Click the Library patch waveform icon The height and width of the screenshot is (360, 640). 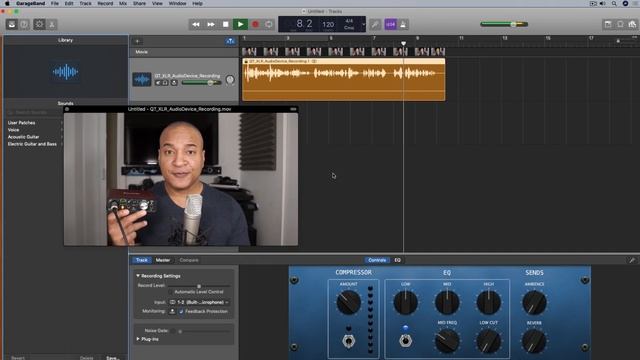click(65, 72)
